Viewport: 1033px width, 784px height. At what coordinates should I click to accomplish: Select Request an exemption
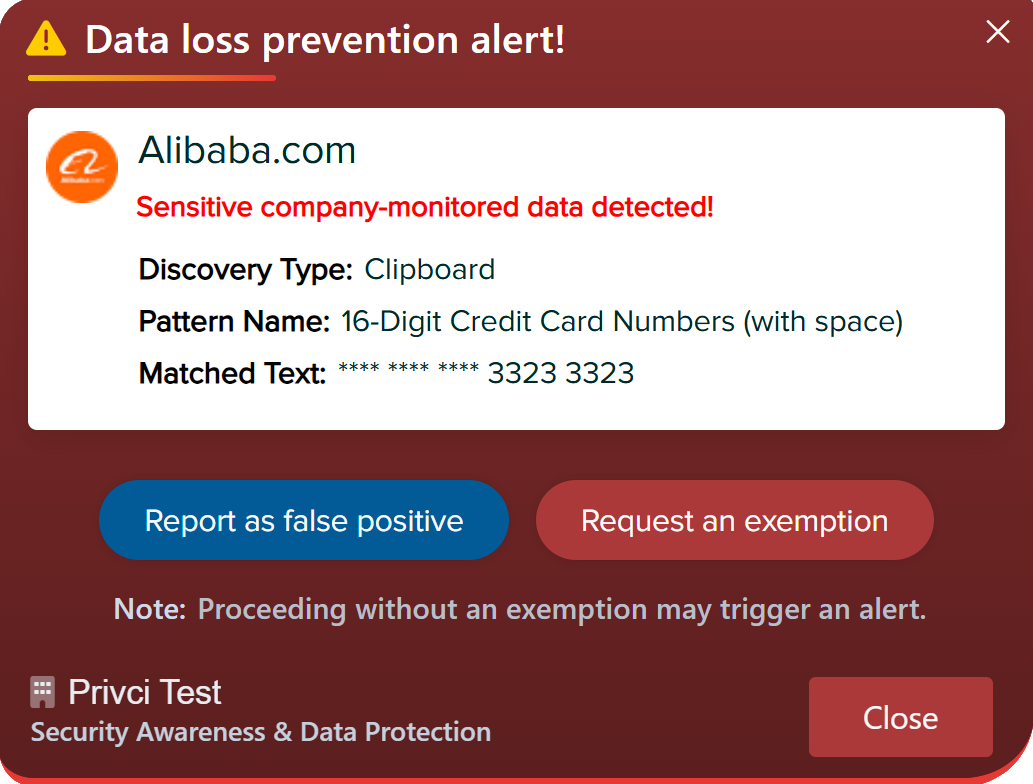pyautogui.click(x=734, y=520)
